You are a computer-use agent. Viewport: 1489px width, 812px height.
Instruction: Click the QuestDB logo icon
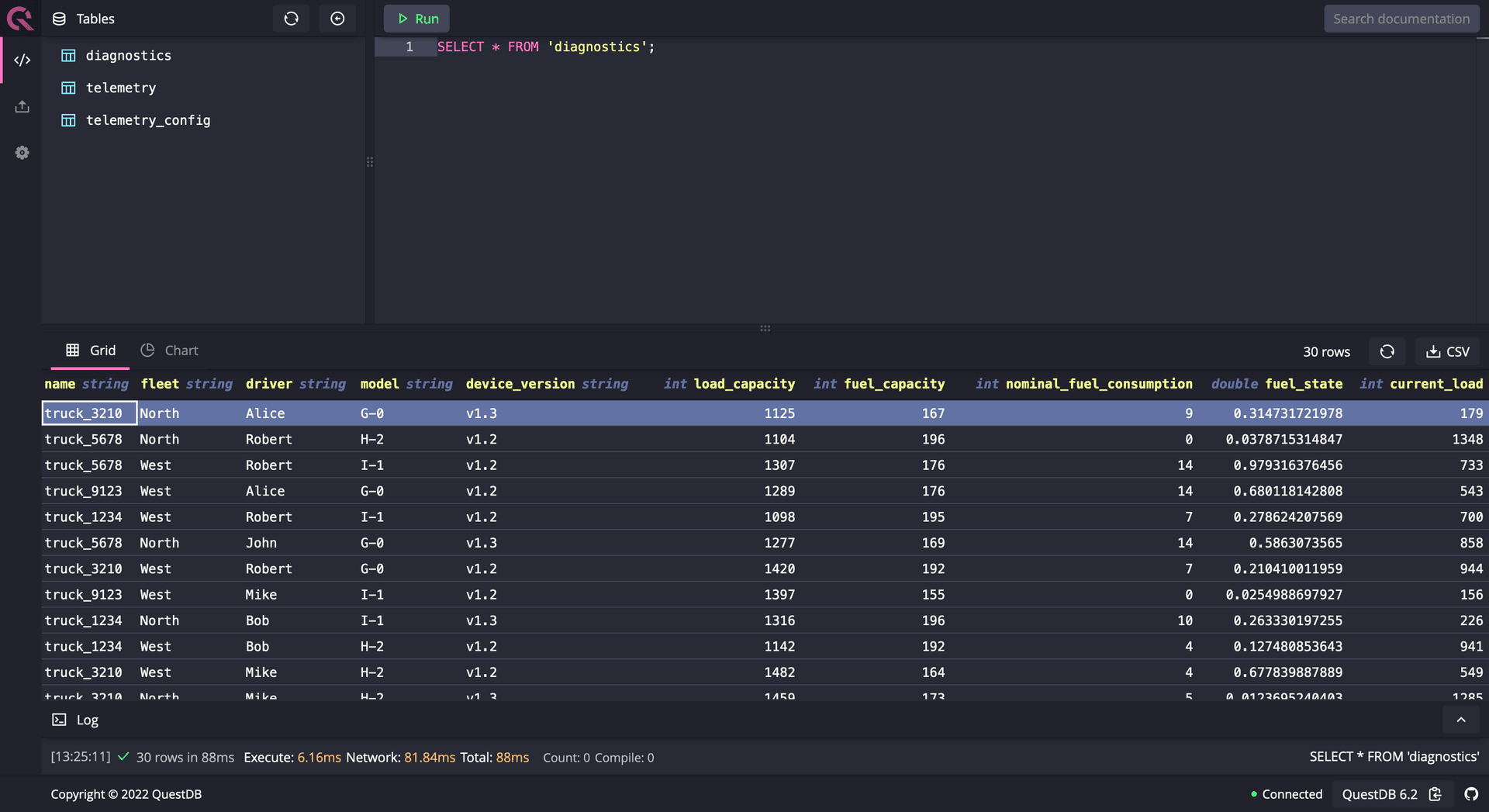[20, 18]
